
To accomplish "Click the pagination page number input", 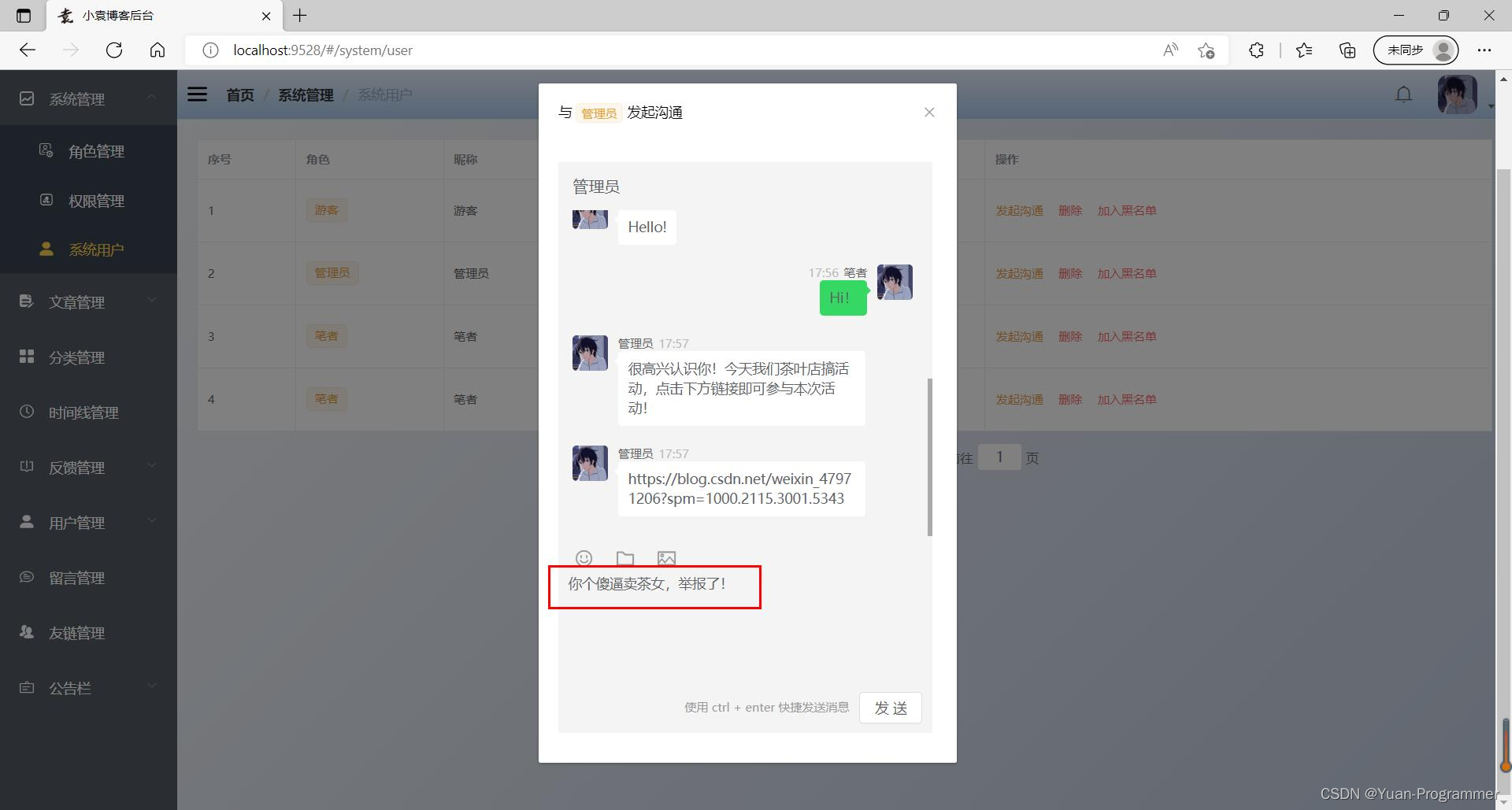I will [999, 457].
